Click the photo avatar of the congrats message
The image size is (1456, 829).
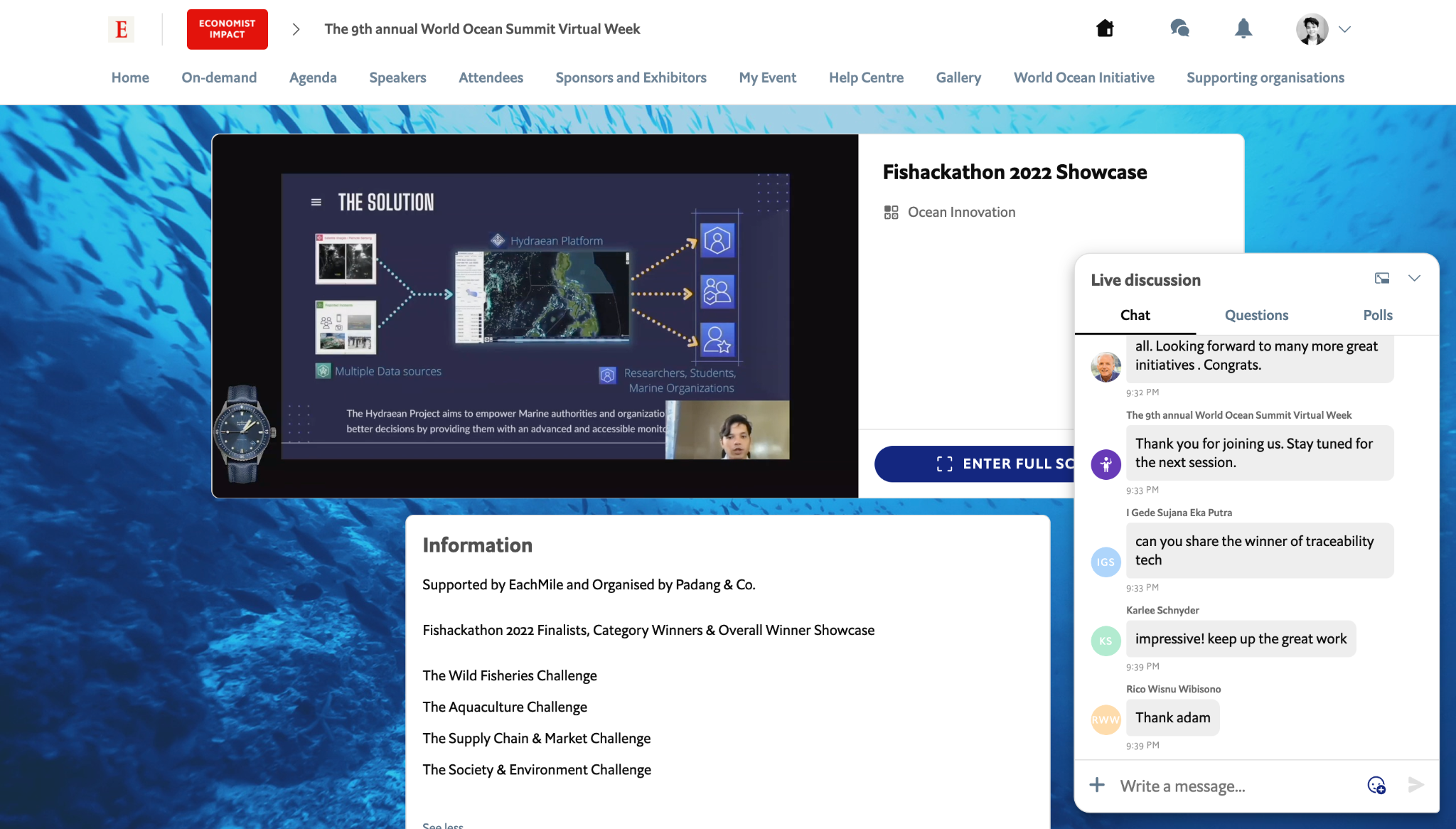1106,366
